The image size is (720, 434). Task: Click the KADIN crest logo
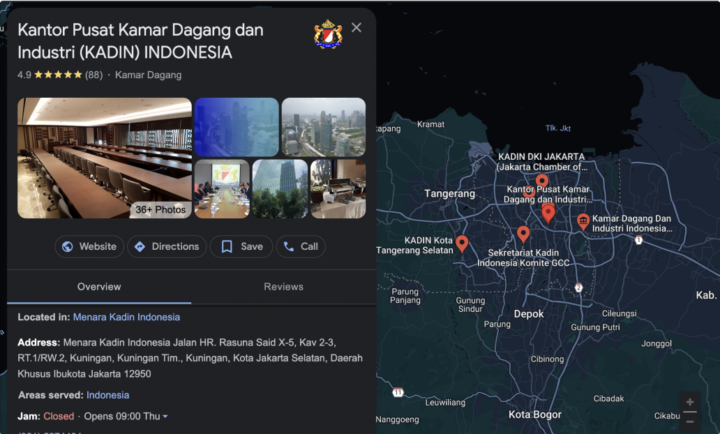pos(328,34)
